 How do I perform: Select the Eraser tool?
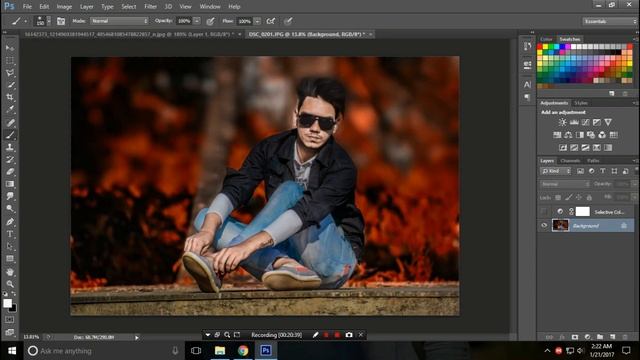coord(10,172)
